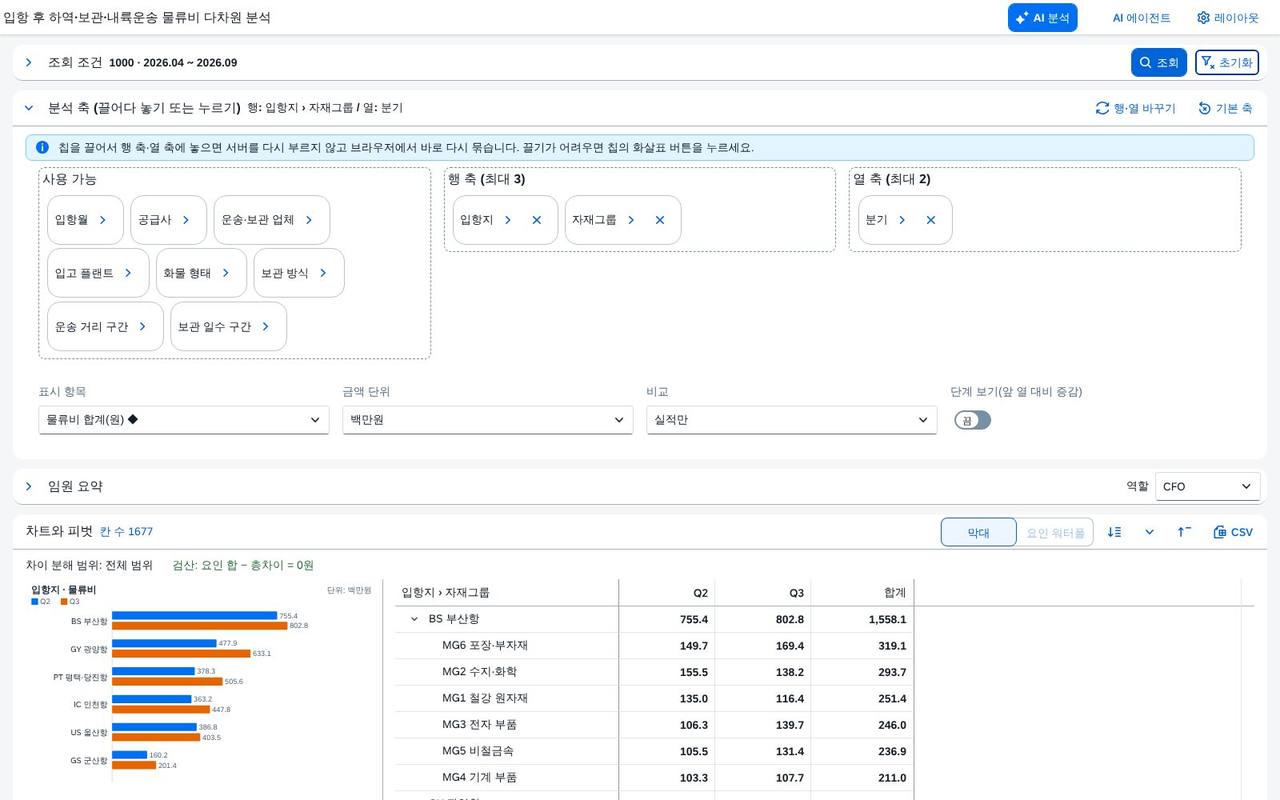The width and height of the screenshot is (1280, 800).
Task: Click the Q2 legend color swatch
Action: tap(35, 602)
